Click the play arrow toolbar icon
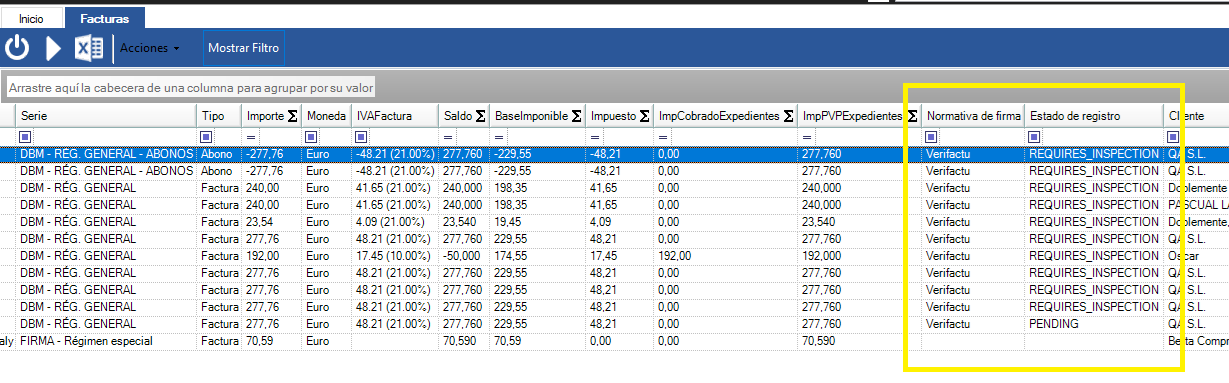The height and width of the screenshot is (383, 1229). (53, 47)
